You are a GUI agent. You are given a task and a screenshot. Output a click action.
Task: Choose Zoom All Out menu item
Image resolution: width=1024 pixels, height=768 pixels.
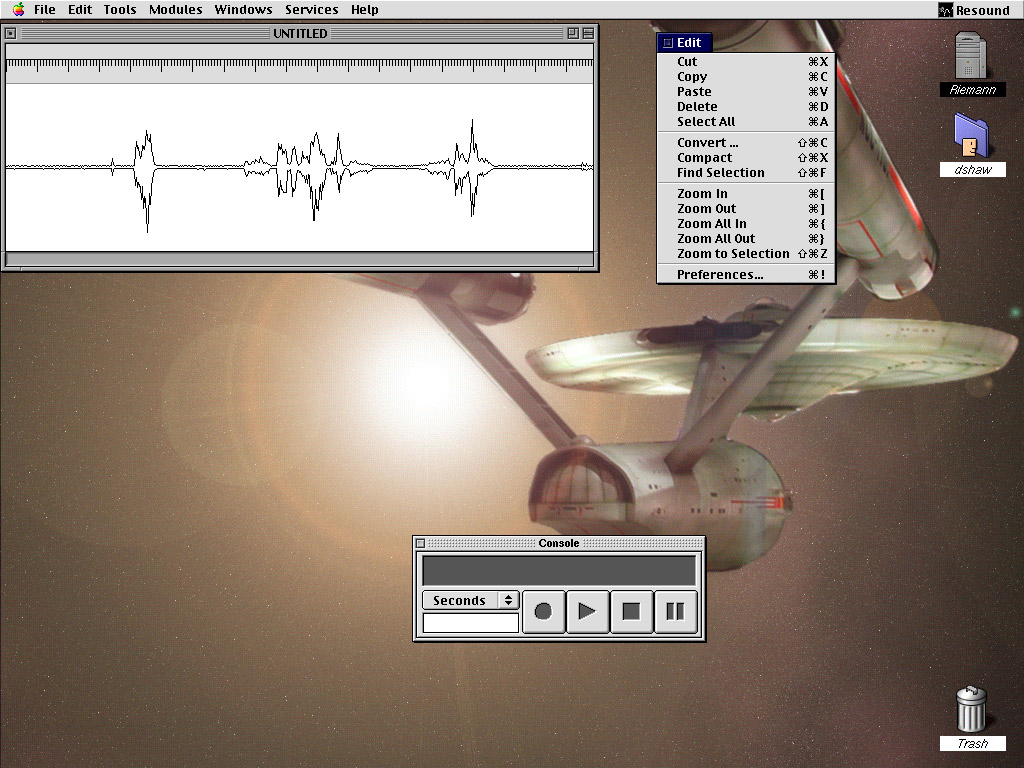click(746, 238)
